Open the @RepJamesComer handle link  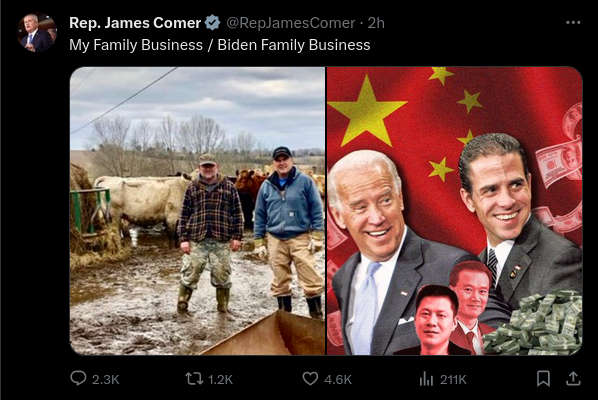click(x=291, y=23)
